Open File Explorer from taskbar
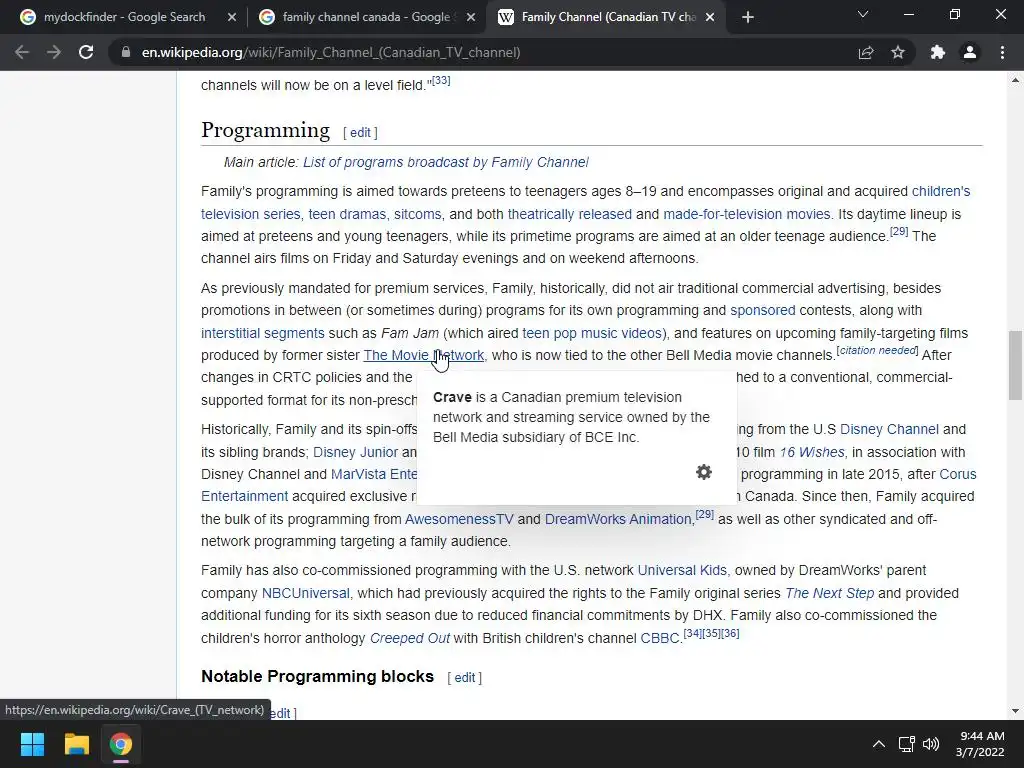The height and width of the screenshot is (768, 1024). coord(76,744)
